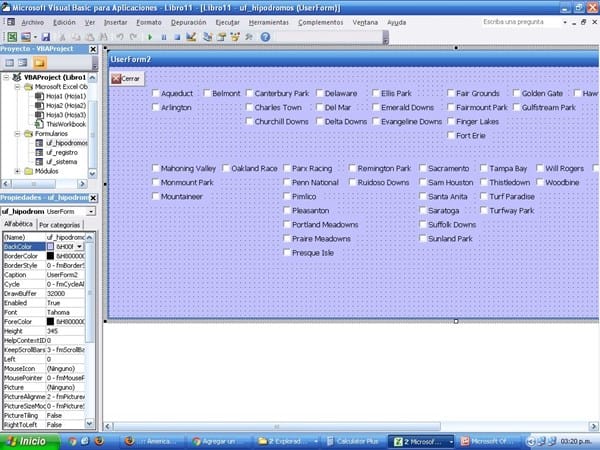
Task: Open the Properties Window toolbar icon
Action: 222,37
